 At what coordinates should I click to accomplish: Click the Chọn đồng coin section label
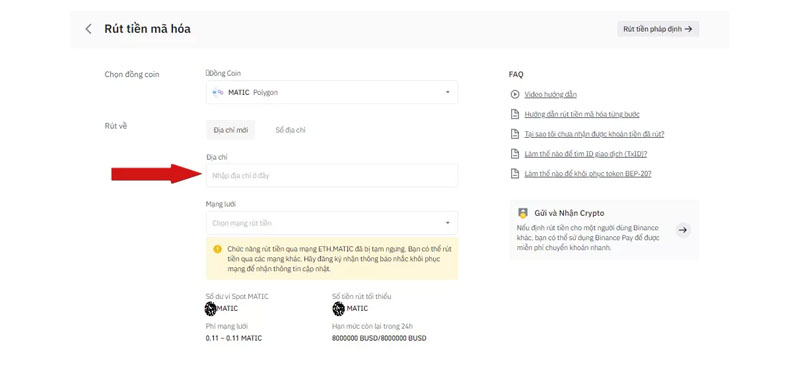pos(132,75)
